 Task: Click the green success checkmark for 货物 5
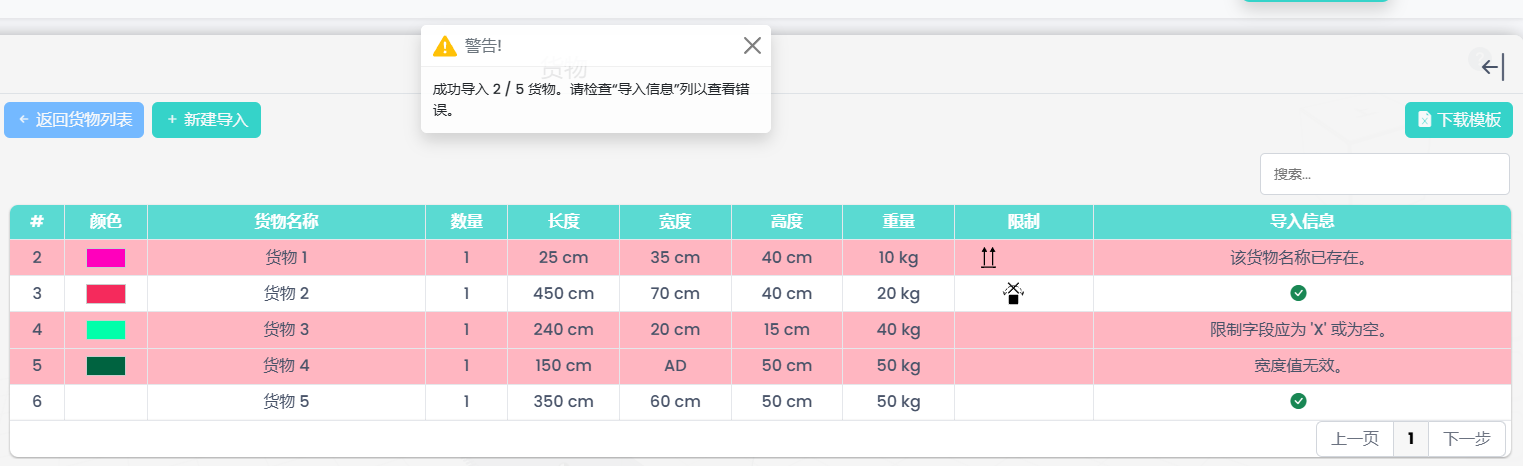(x=1298, y=401)
